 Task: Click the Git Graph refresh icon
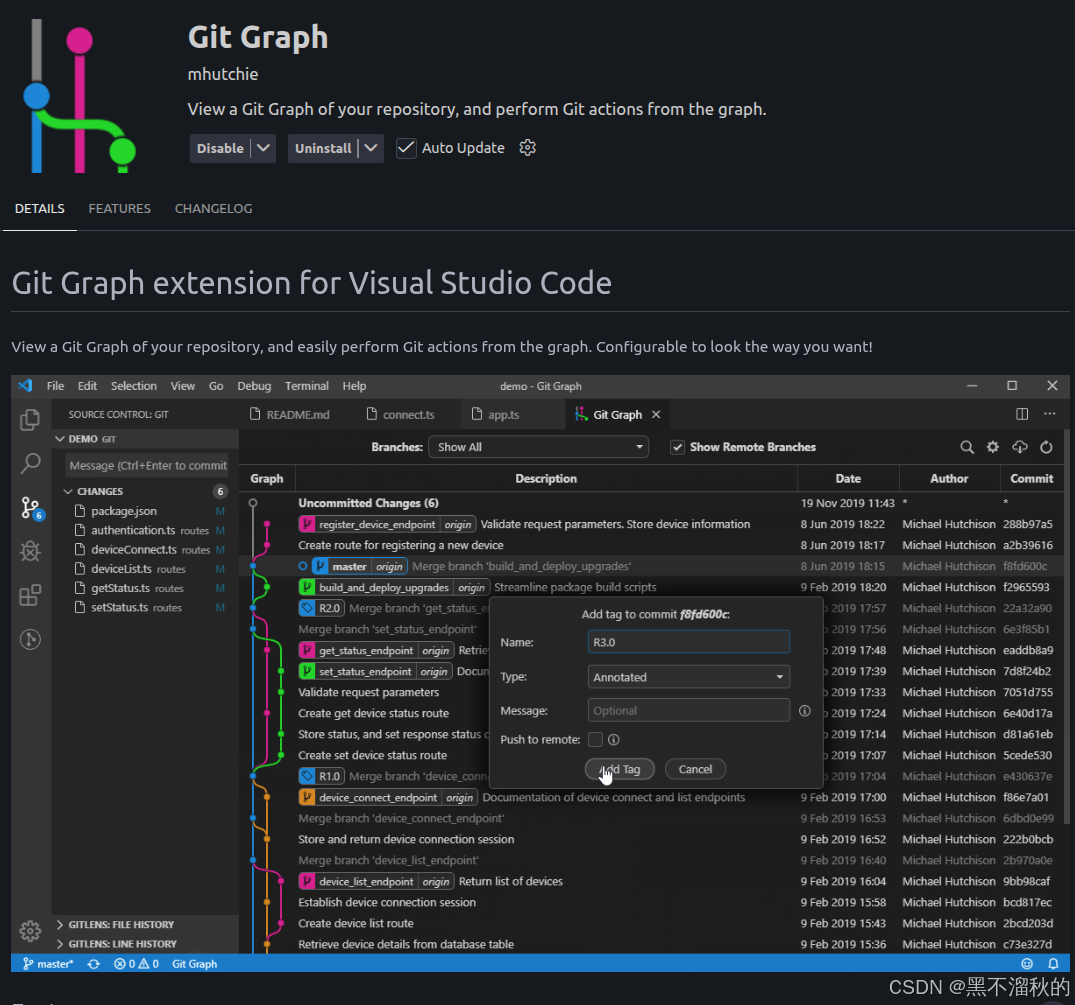(1046, 447)
